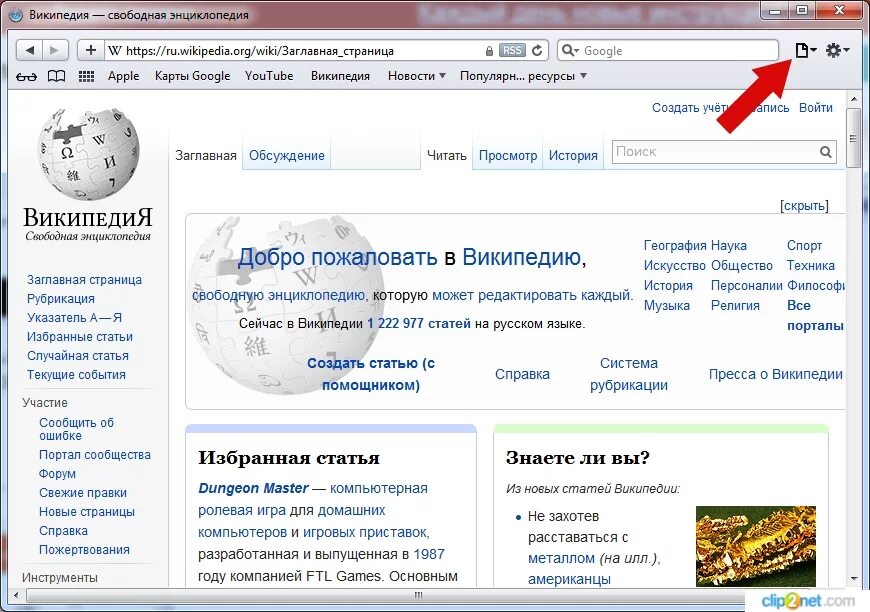Open Текущие события in the sidebar
The height and width of the screenshot is (612, 870).
pyautogui.click(x=76, y=375)
